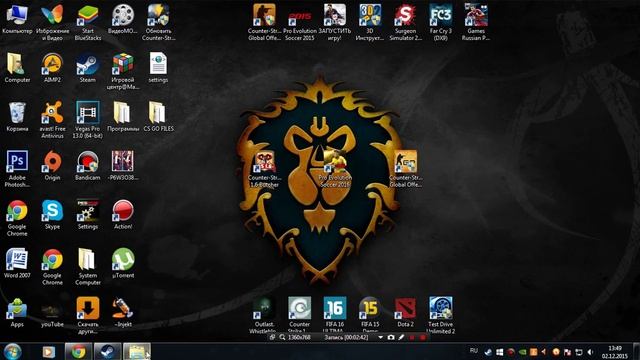Launch Word 2007 shortcut
The image size is (640, 360).
(x=17, y=264)
